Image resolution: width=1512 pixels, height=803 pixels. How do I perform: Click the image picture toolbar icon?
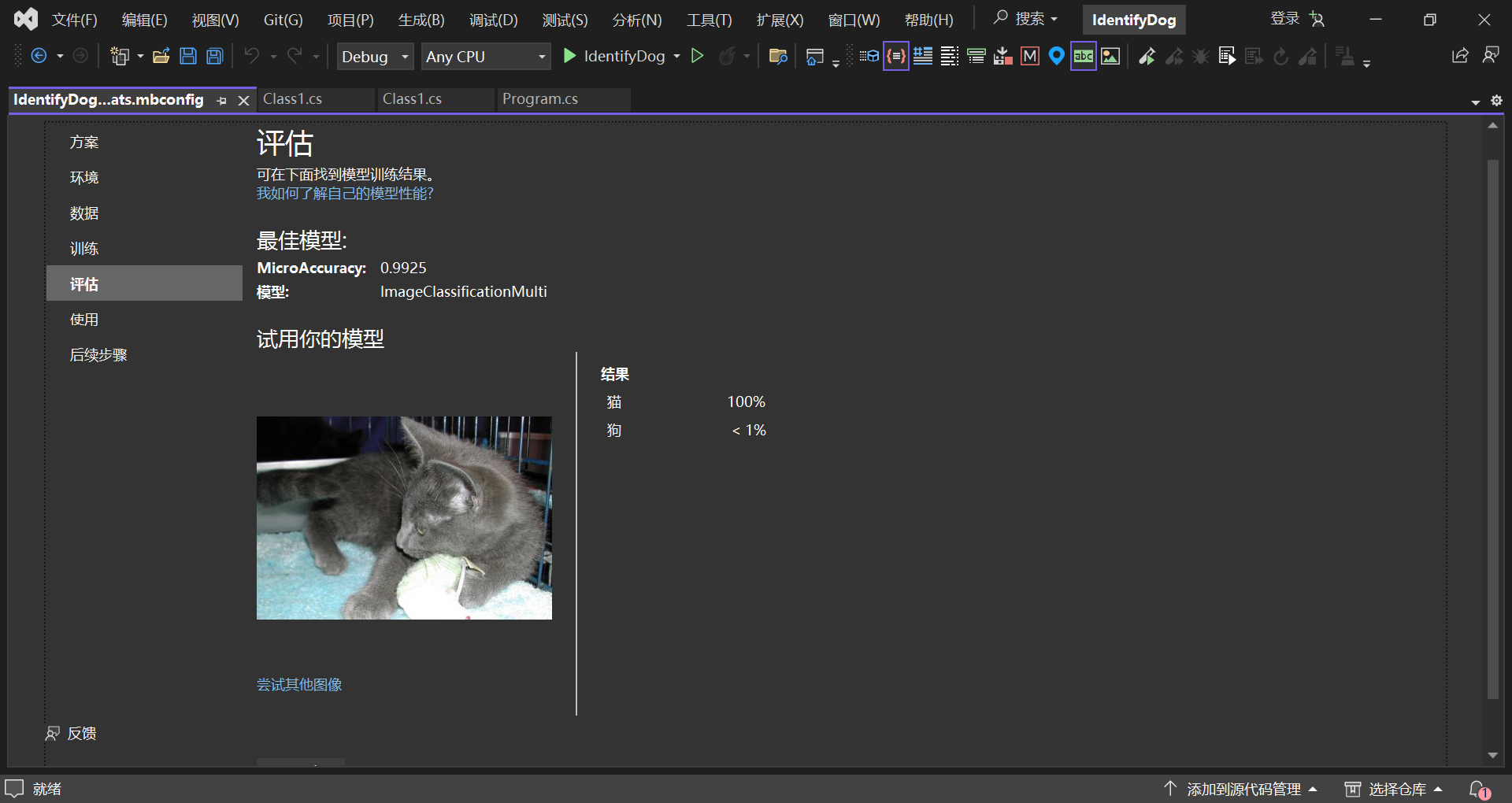click(x=1110, y=56)
